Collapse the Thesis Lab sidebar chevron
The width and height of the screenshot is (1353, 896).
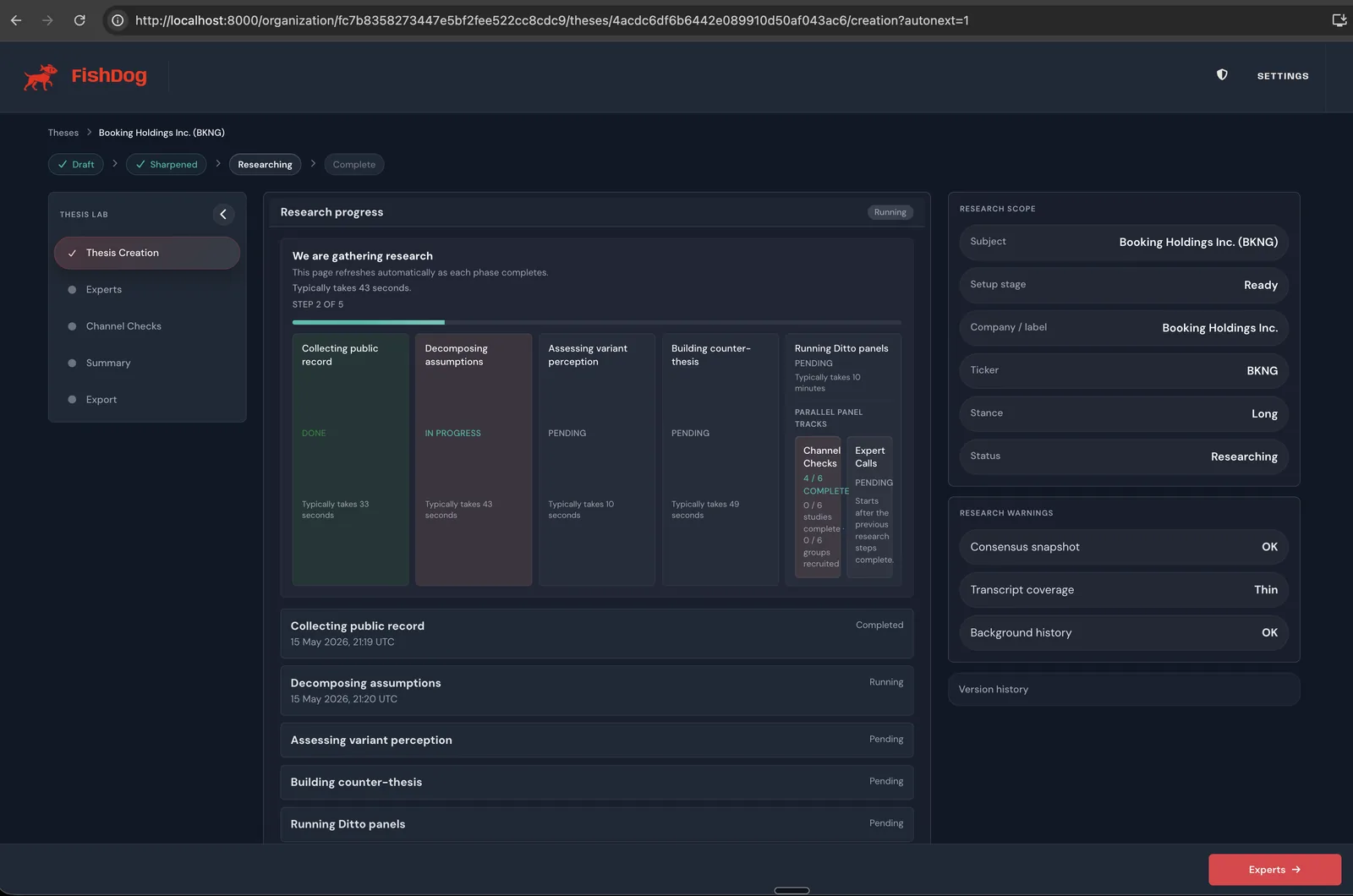coord(223,215)
